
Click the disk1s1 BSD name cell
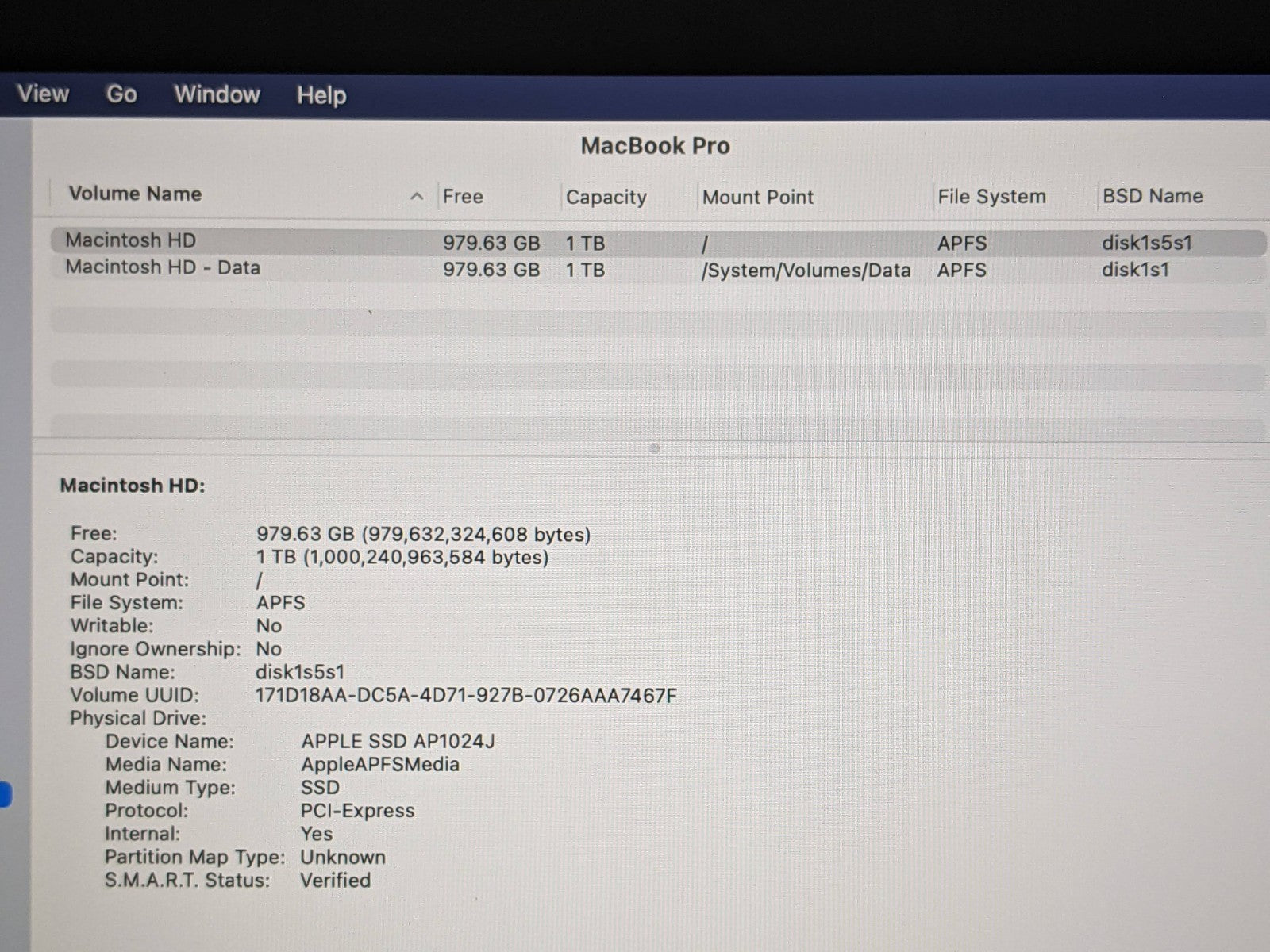(x=1135, y=270)
